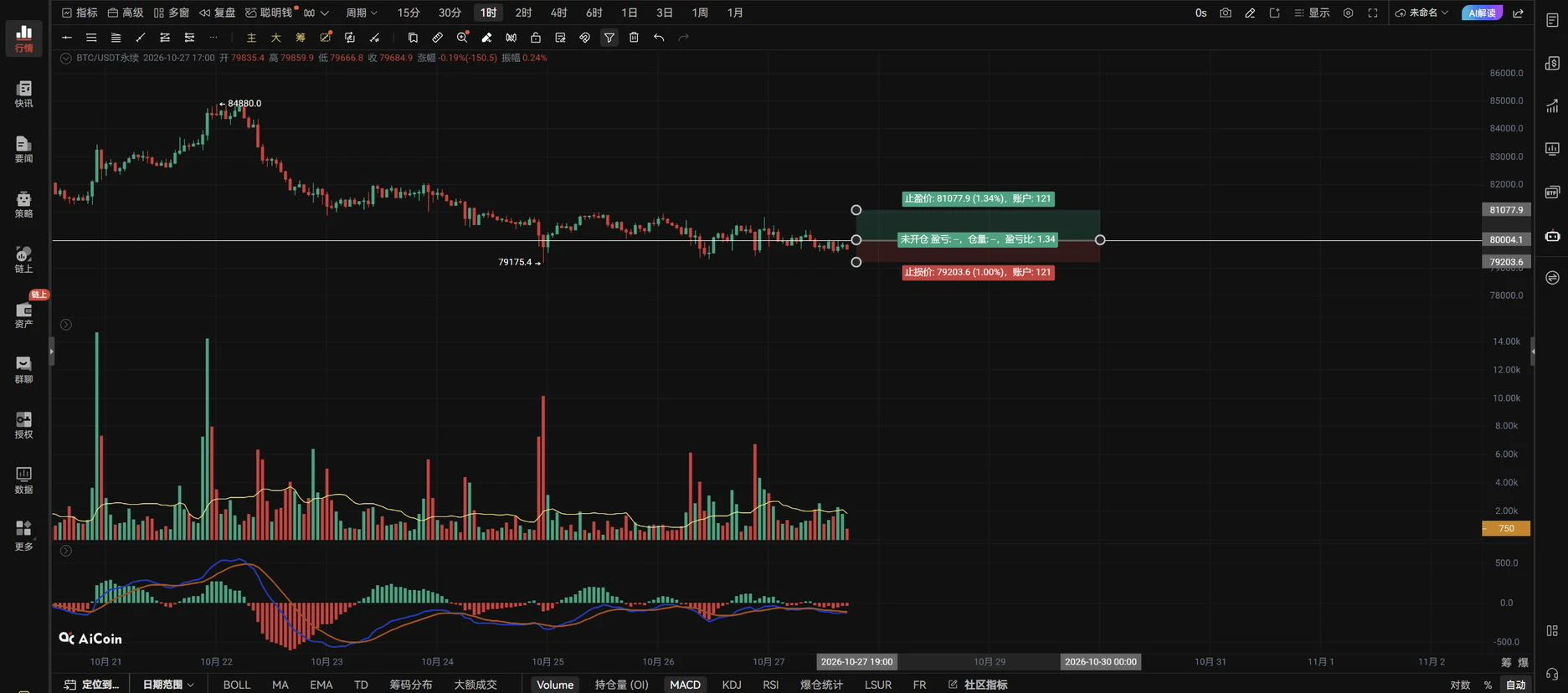Click the stop-loss handle at 79203.6
1568x693 pixels.
click(x=856, y=262)
